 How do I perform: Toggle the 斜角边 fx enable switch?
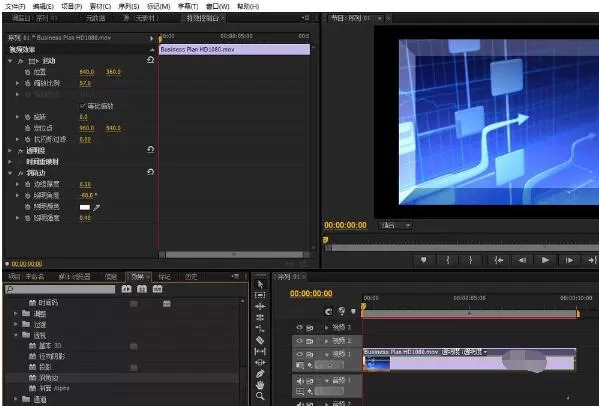pos(21,173)
